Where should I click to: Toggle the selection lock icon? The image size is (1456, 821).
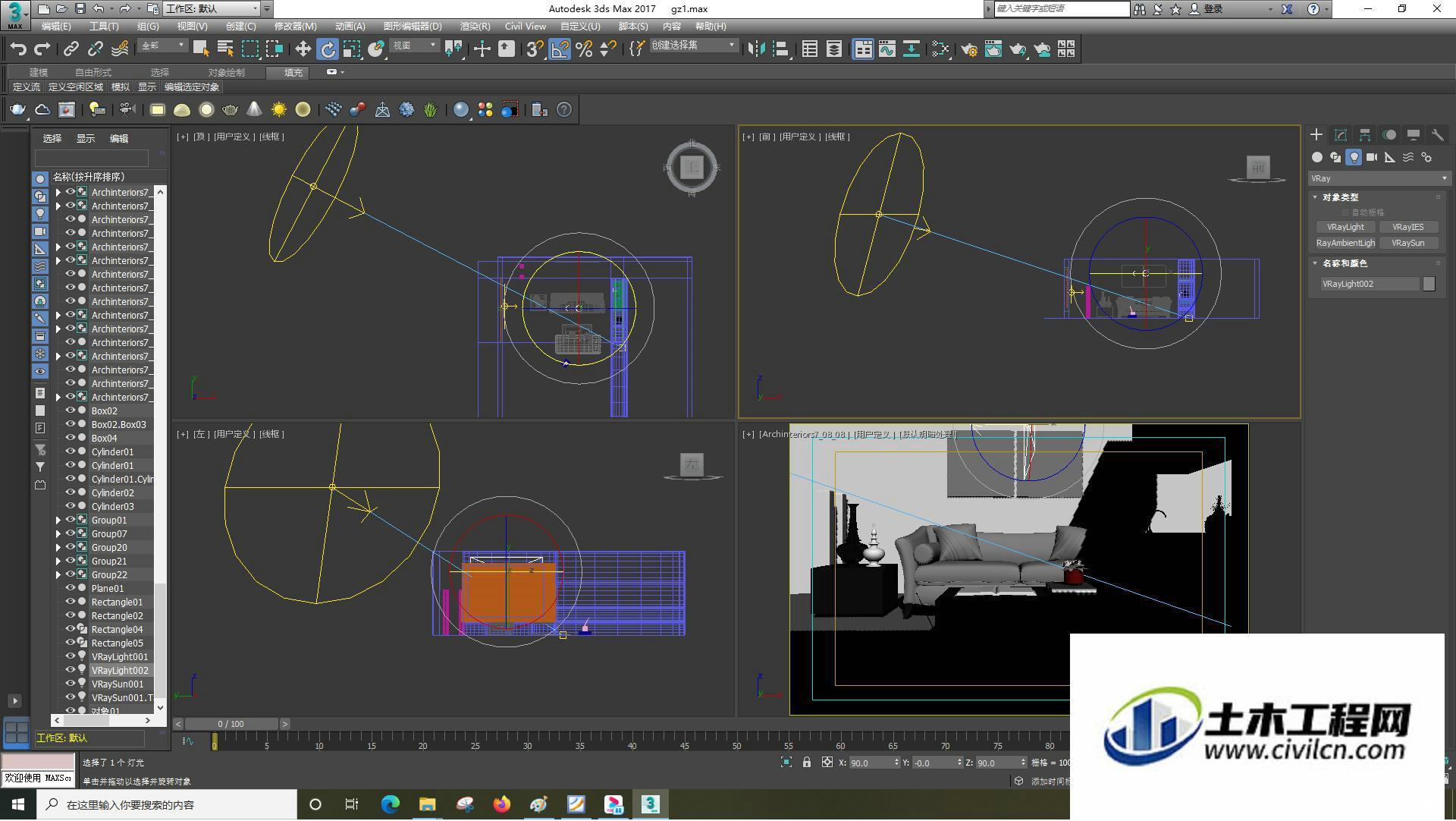coord(807,763)
